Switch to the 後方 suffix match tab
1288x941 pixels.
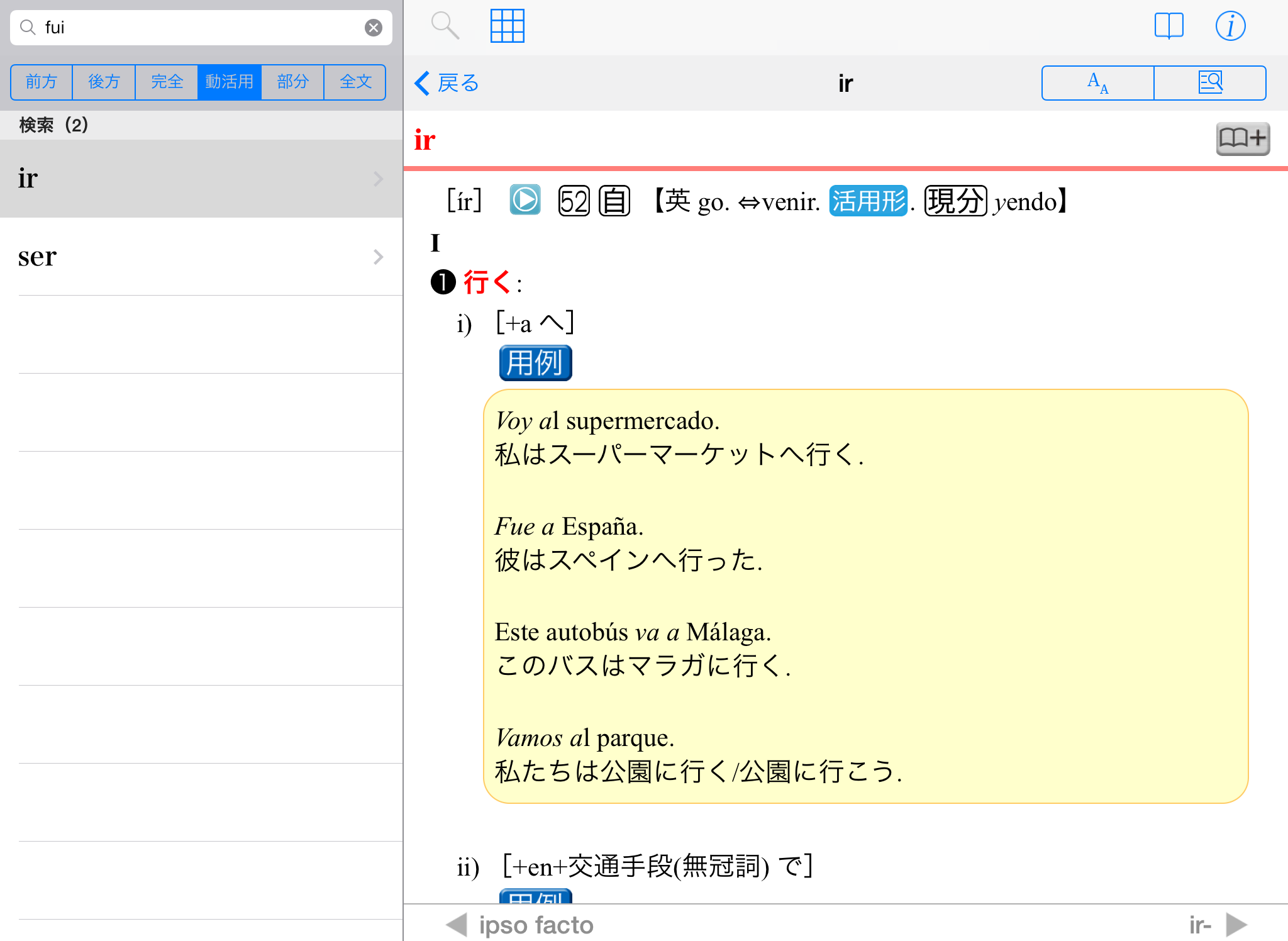click(x=104, y=82)
